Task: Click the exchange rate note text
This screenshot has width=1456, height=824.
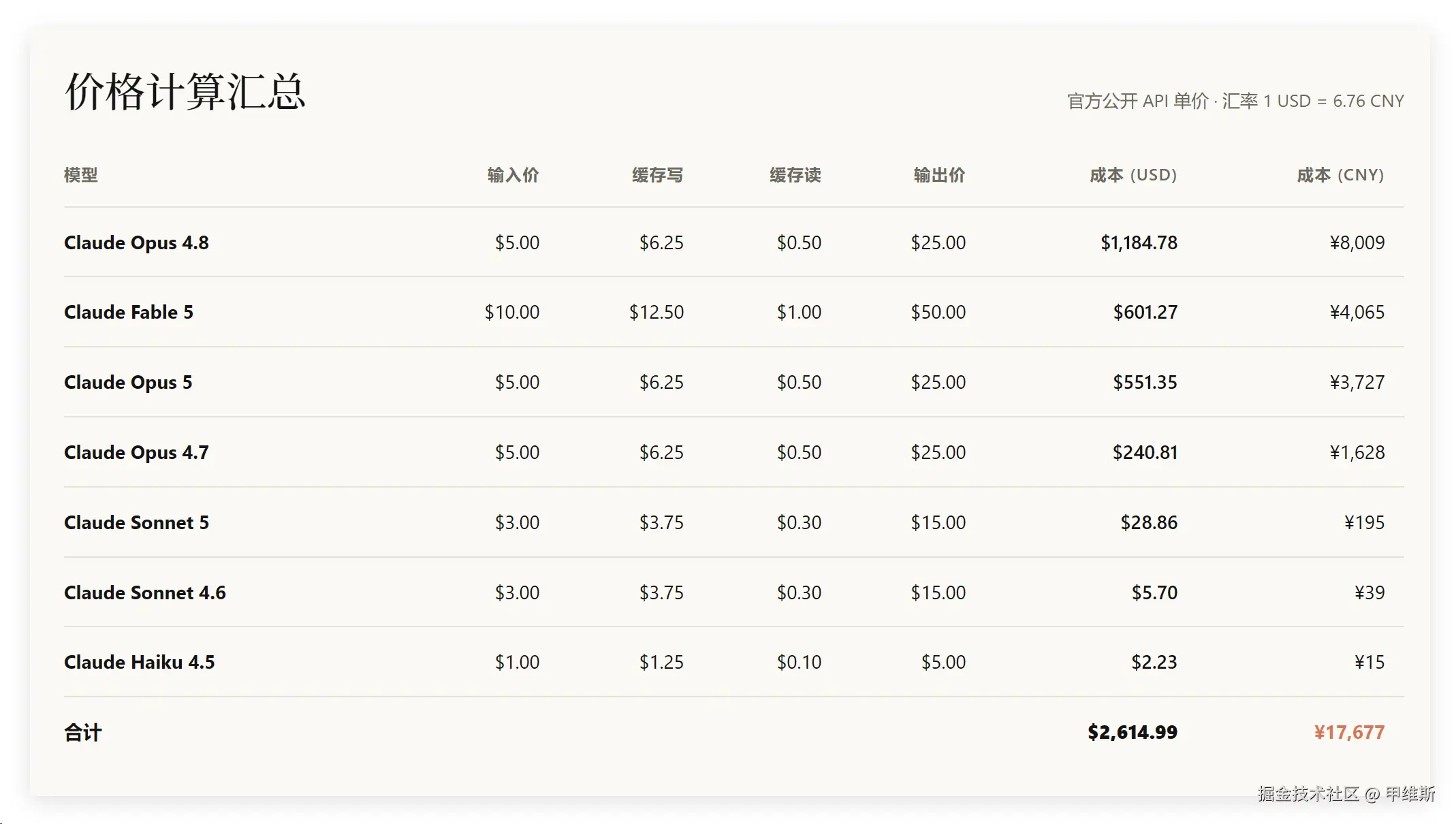Action: click(1235, 101)
